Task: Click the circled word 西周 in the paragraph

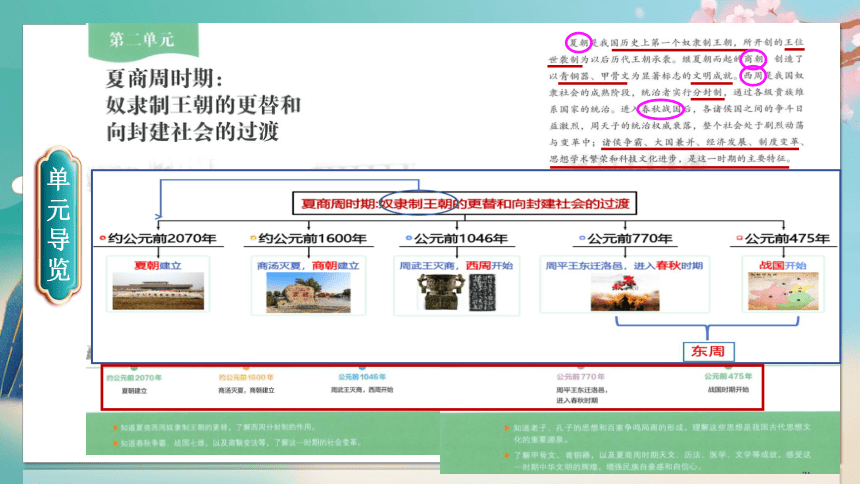Action: pos(753,75)
